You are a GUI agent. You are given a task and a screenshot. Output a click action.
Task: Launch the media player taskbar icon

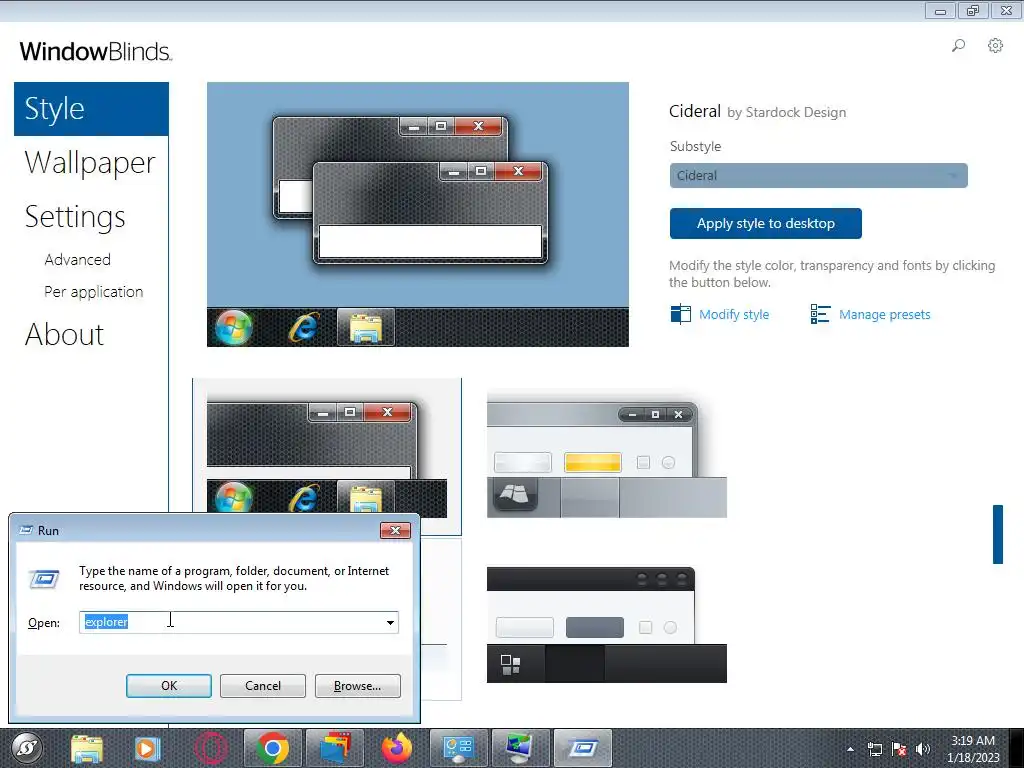(148, 748)
